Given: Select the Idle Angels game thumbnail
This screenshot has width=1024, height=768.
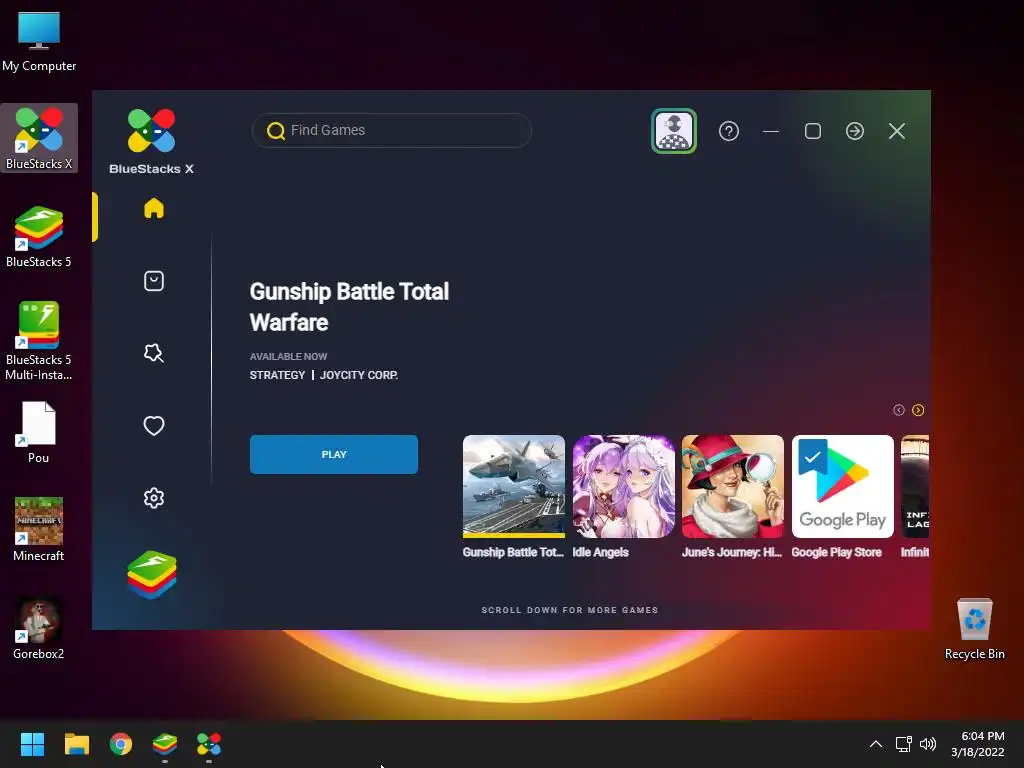Looking at the screenshot, I should tap(624, 486).
